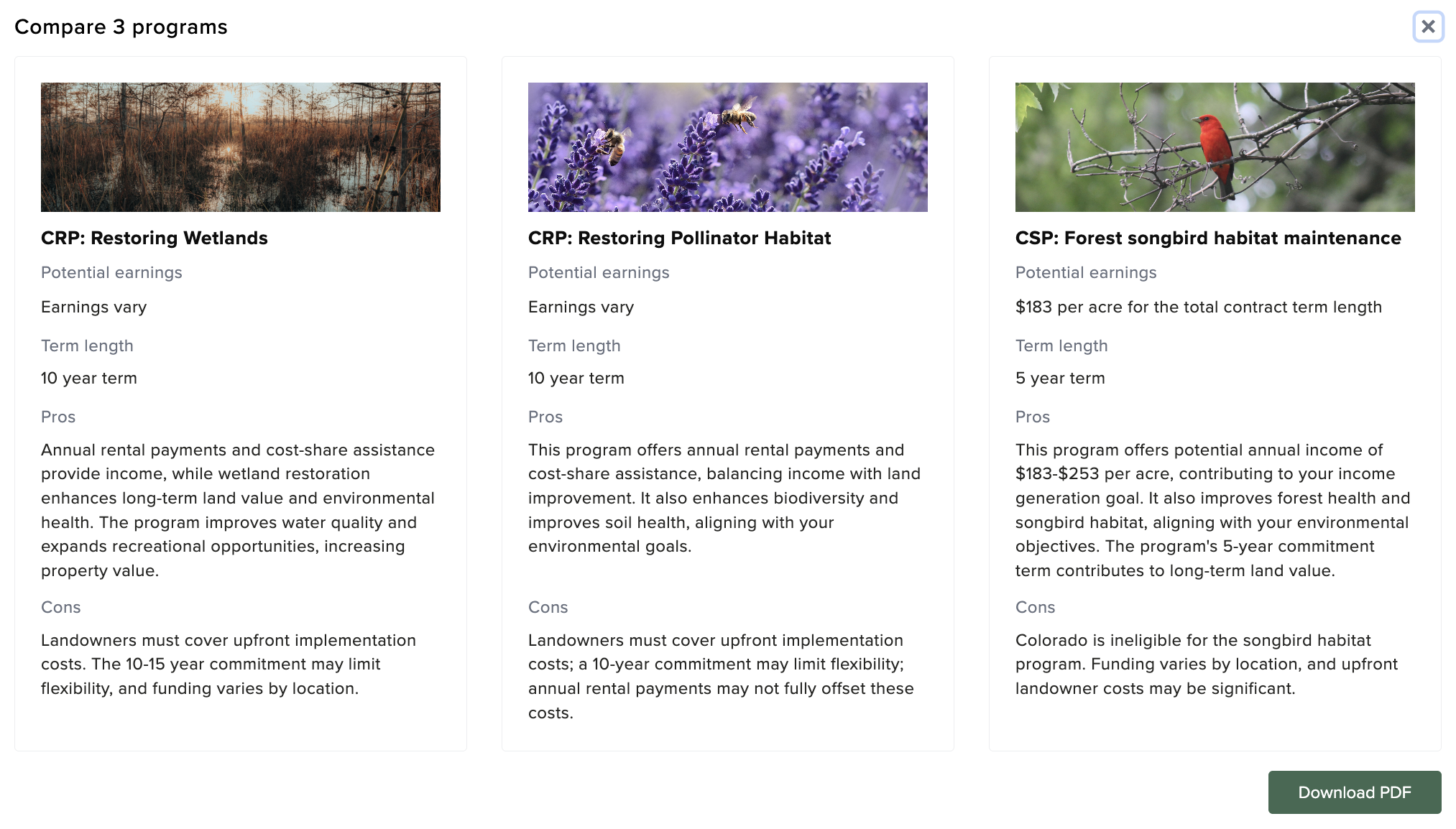Close the program comparison dialog
The height and width of the screenshot is (829, 1456).
[x=1429, y=27]
